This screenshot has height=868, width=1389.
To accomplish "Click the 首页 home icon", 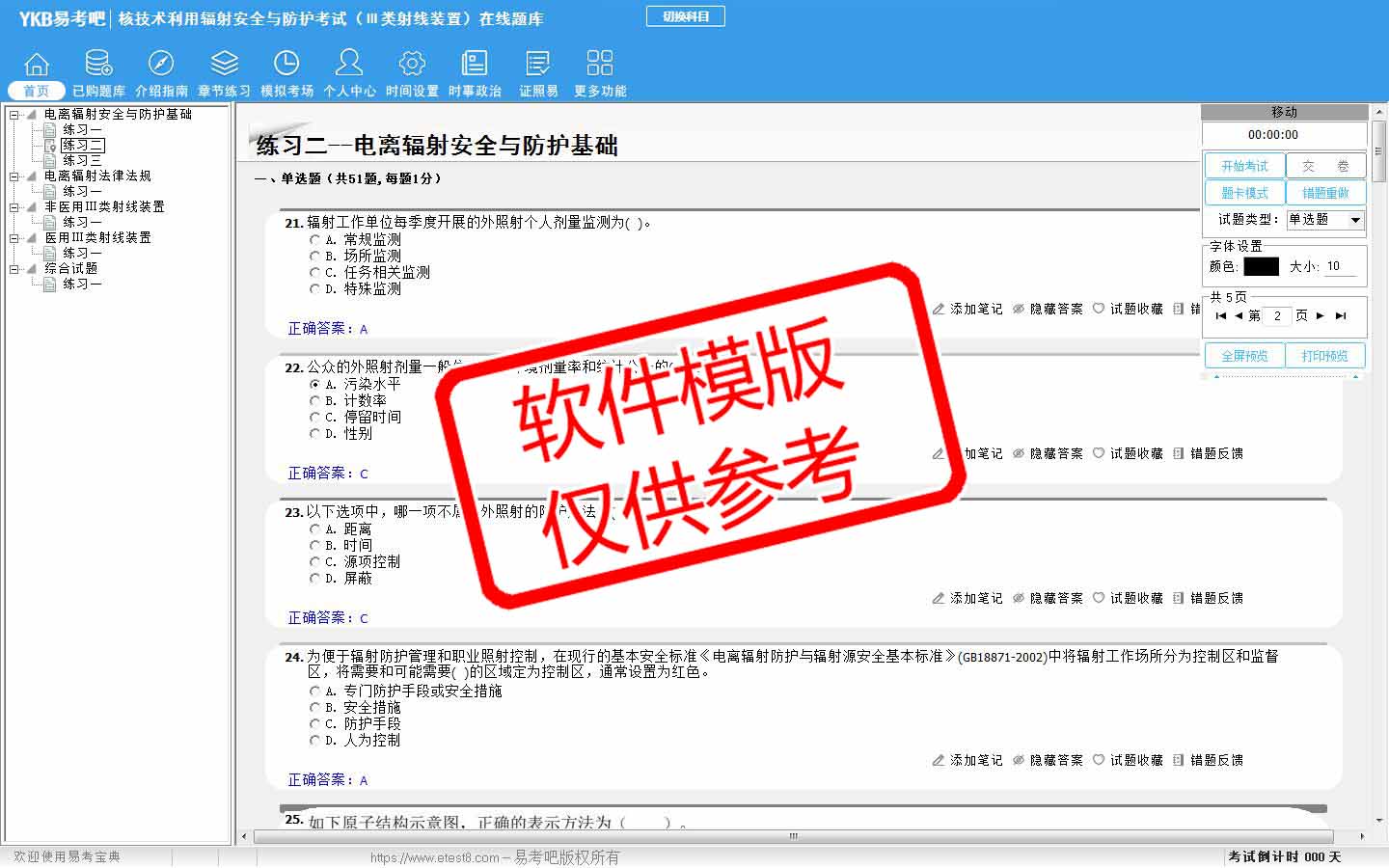I will 37,65.
